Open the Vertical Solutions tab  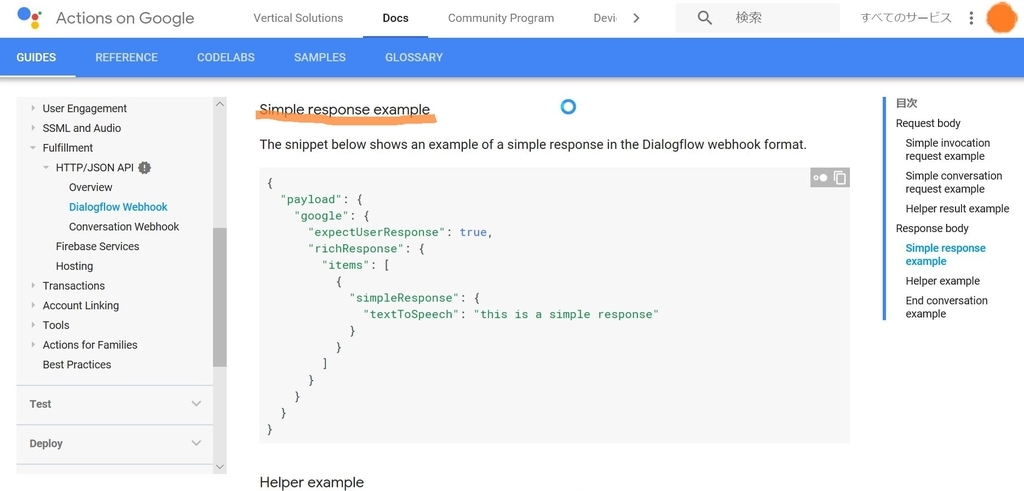click(x=298, y=18)
